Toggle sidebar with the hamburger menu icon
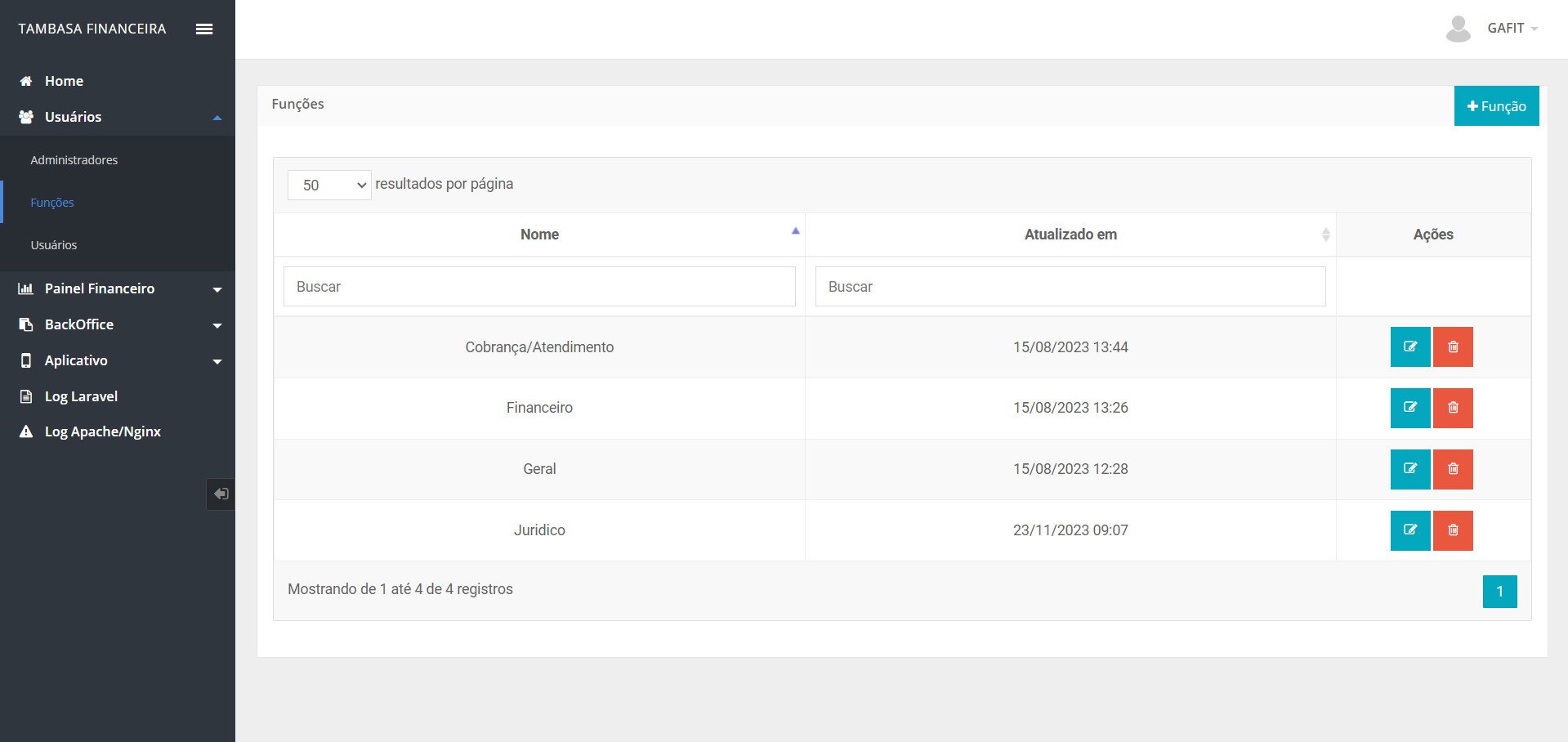1568x742 pixels. tap(204, 29)
